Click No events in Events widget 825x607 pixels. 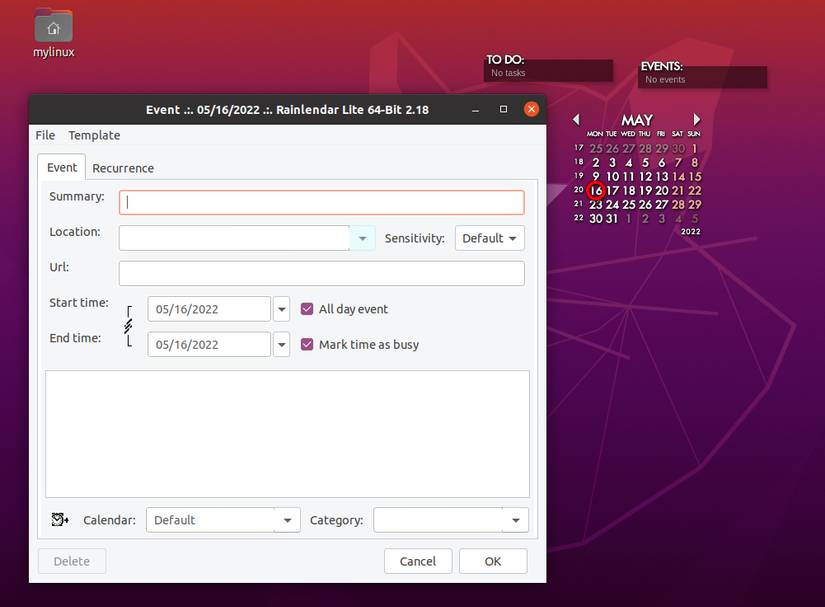665,79
